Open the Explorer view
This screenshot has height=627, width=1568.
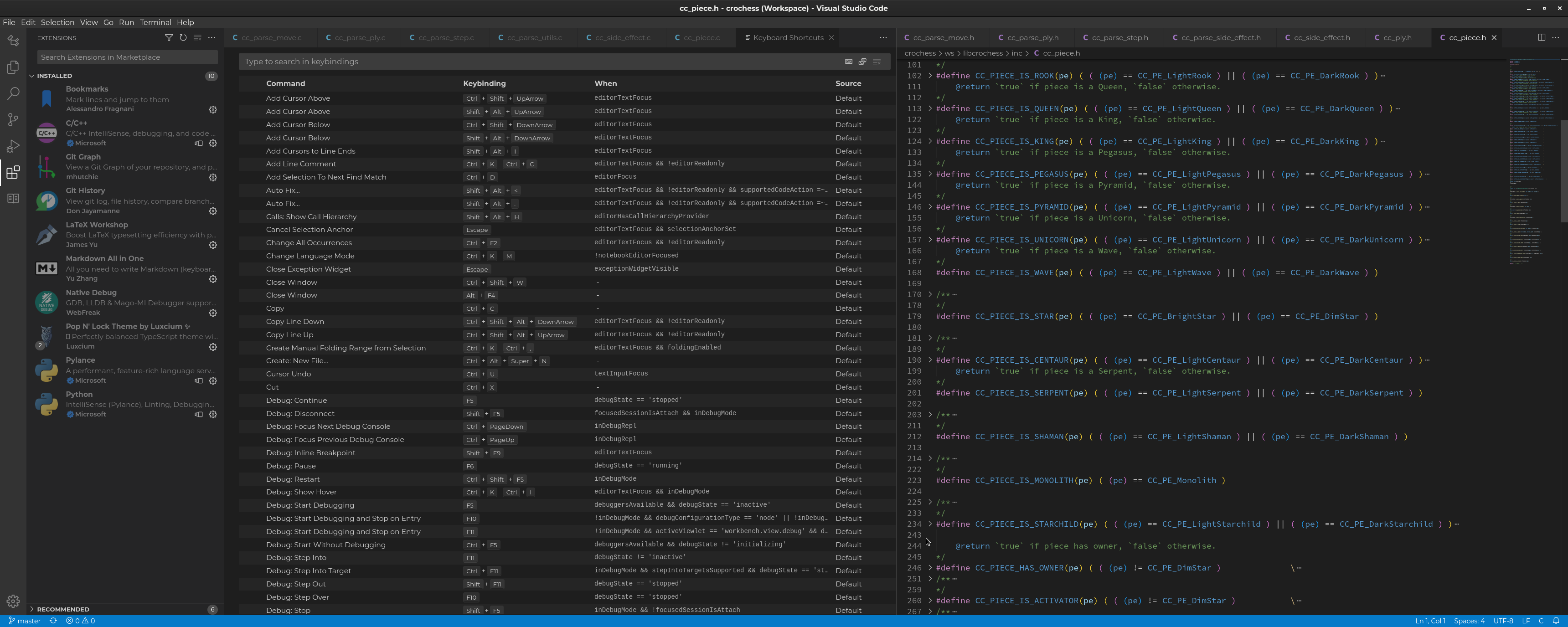pos(13,67)
